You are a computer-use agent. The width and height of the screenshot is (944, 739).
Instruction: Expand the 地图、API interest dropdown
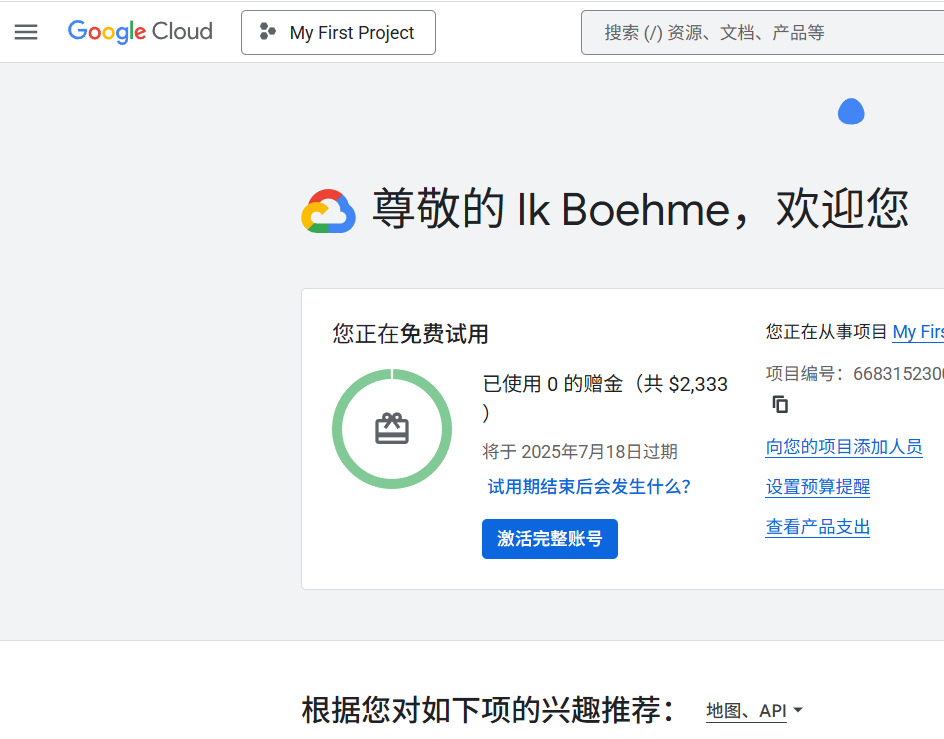(754, 711)
